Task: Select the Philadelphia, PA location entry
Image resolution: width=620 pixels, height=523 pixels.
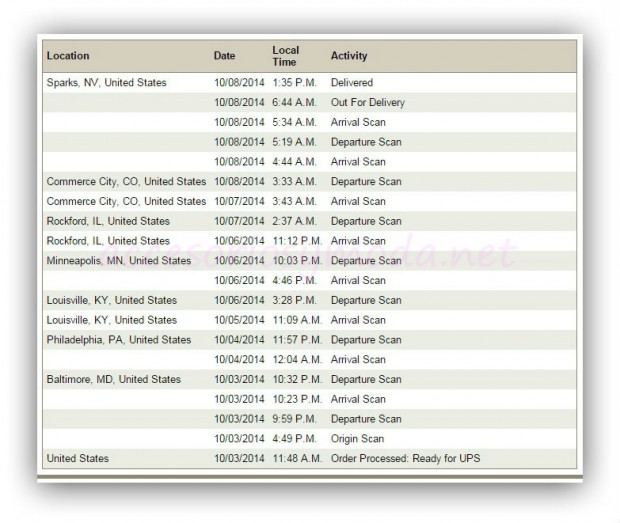Action: click(x=118, y=340)
